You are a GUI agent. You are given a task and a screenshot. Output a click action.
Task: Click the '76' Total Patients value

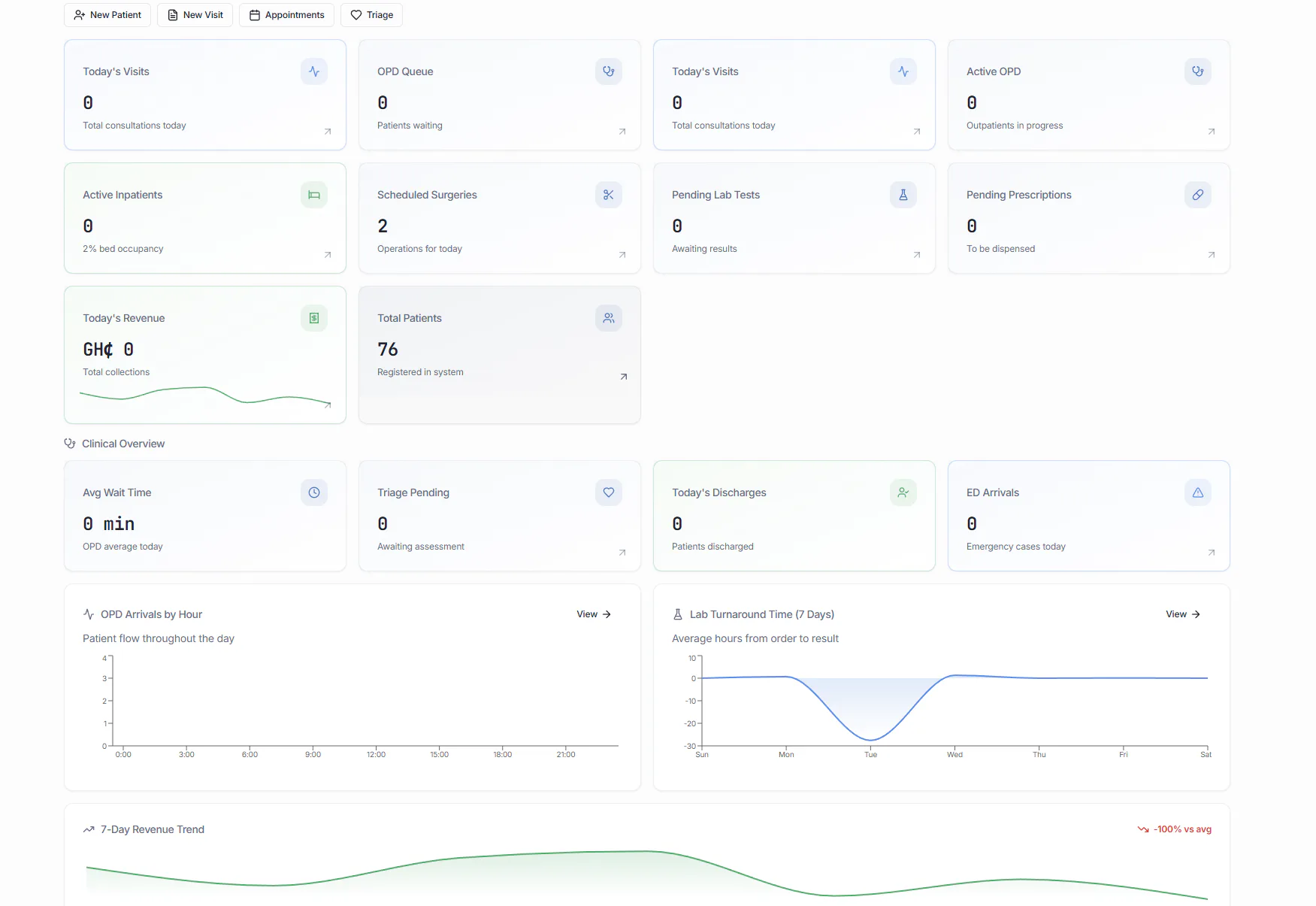[x=388, y=350]
